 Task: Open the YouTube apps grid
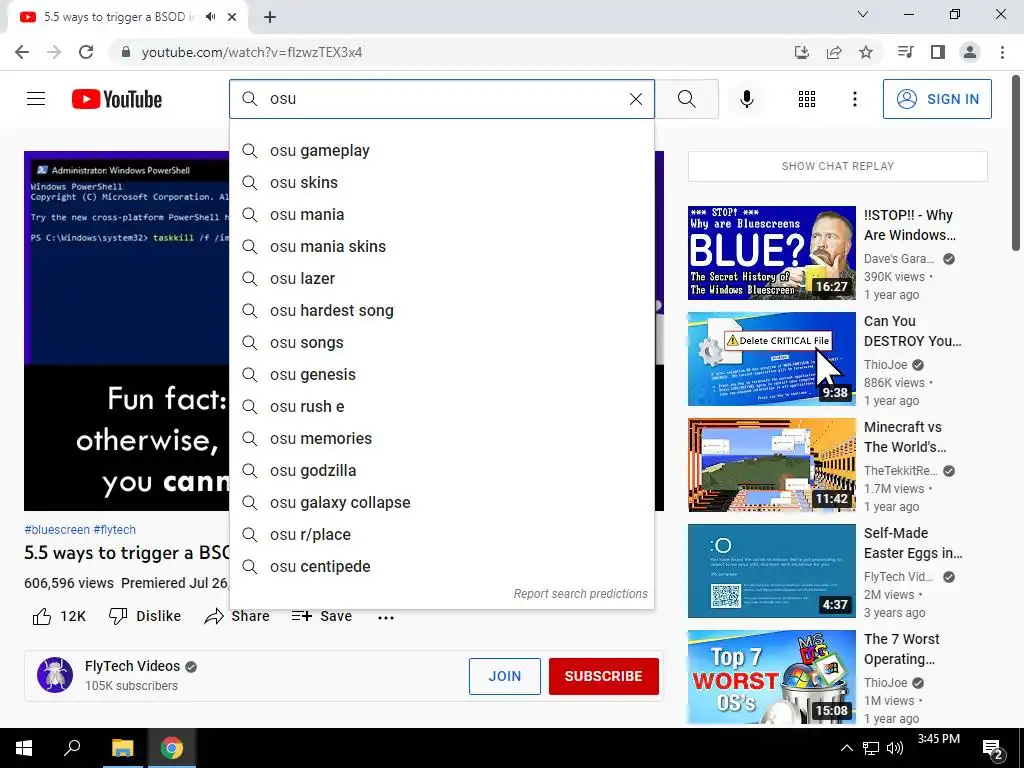pyautogui.click(x=807, y=99)
